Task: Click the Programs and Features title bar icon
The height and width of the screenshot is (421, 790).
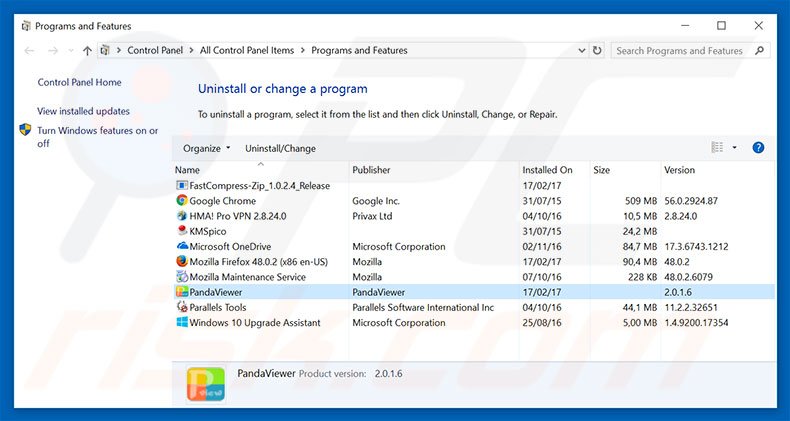Action: pyautogui.click(x=26, y=26)
